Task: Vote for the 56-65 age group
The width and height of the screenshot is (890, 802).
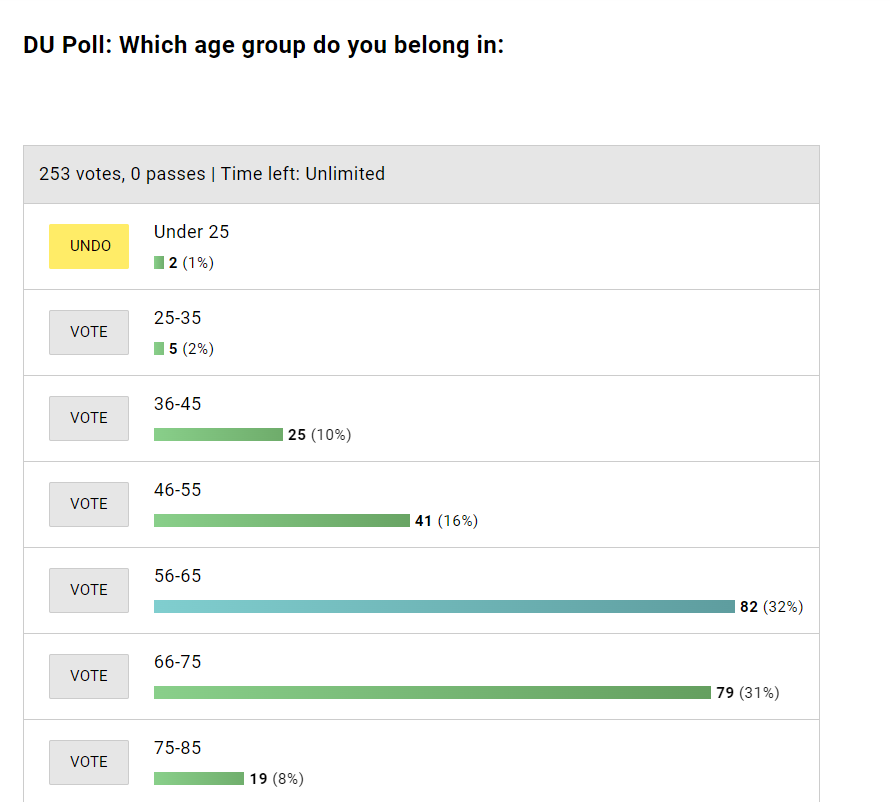Action: pos(89,590)
